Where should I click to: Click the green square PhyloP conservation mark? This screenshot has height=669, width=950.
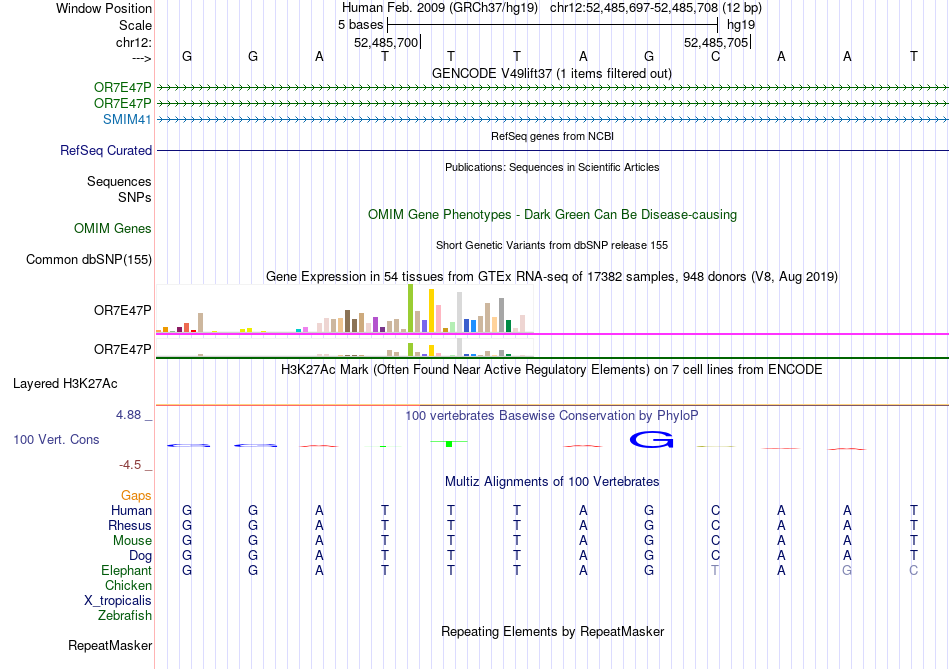tap(449, 444)
